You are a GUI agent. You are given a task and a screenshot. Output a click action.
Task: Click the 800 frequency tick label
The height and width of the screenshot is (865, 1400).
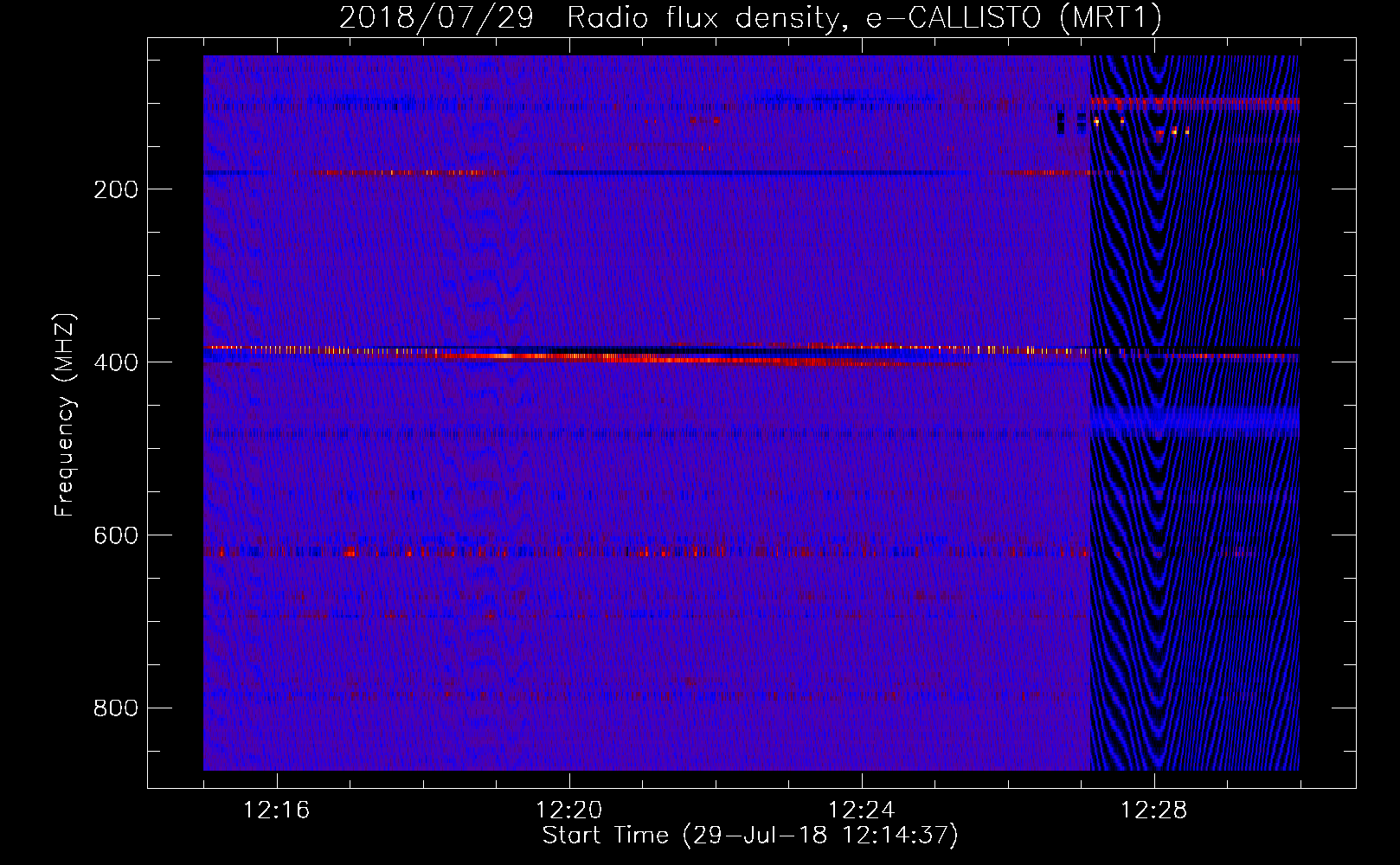coord(116,708)
